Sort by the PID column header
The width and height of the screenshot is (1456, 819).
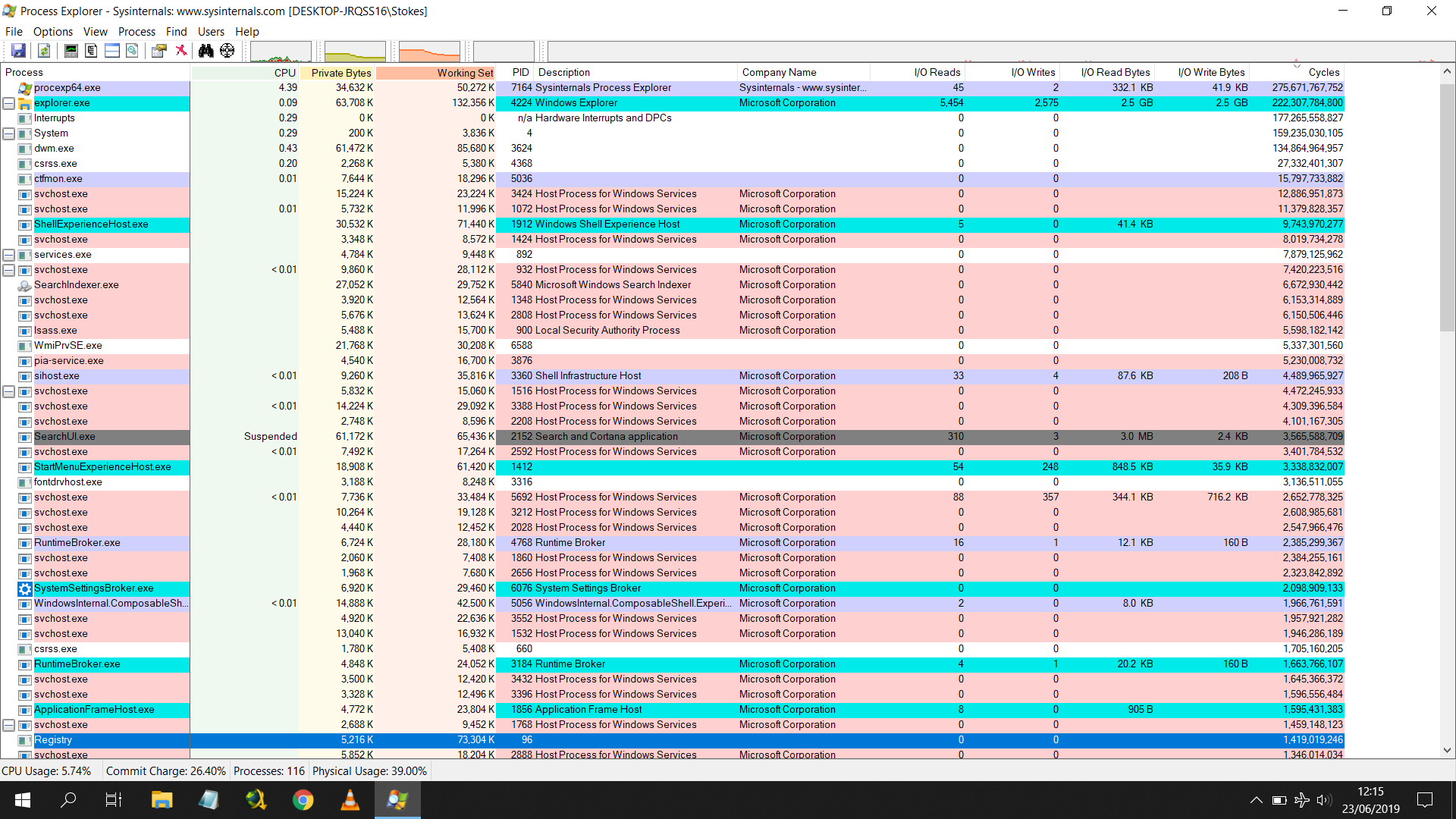click(515, 72)
